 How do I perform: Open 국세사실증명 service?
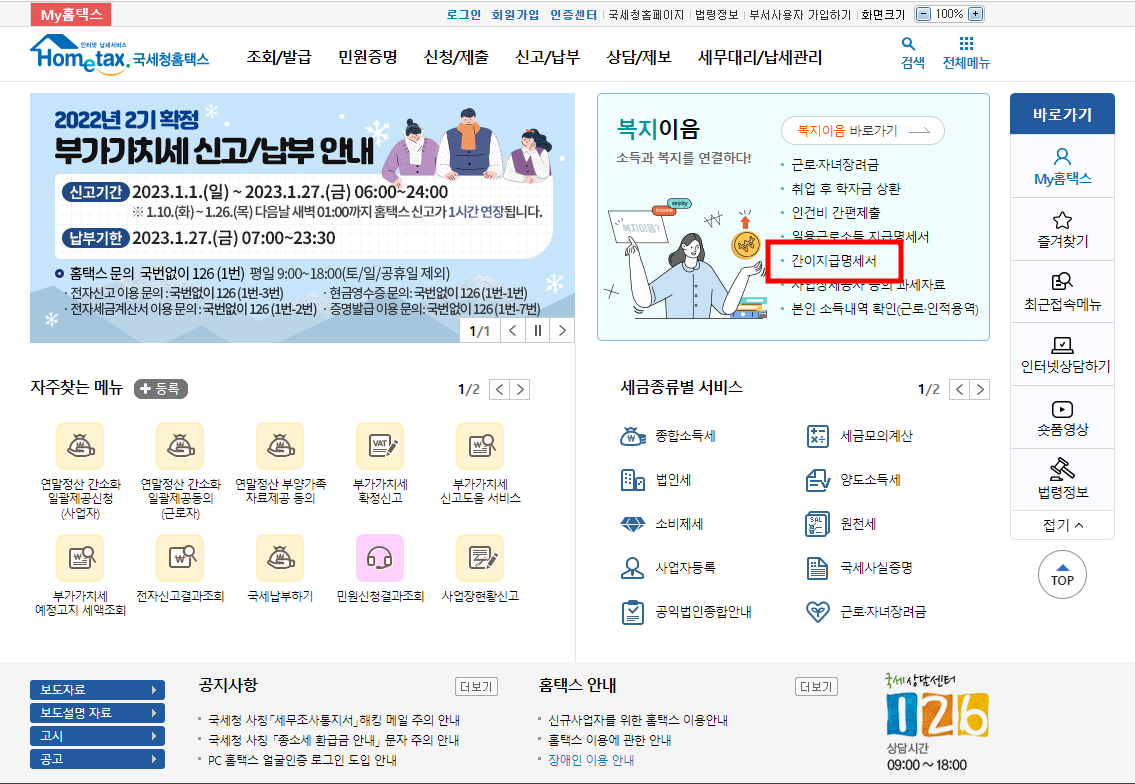[x=859, y=568]
